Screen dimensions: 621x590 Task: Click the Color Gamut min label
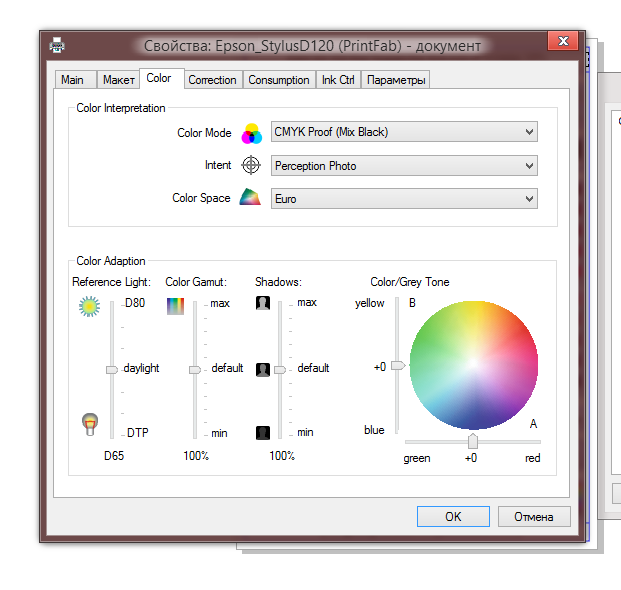(x=219, y=433)
